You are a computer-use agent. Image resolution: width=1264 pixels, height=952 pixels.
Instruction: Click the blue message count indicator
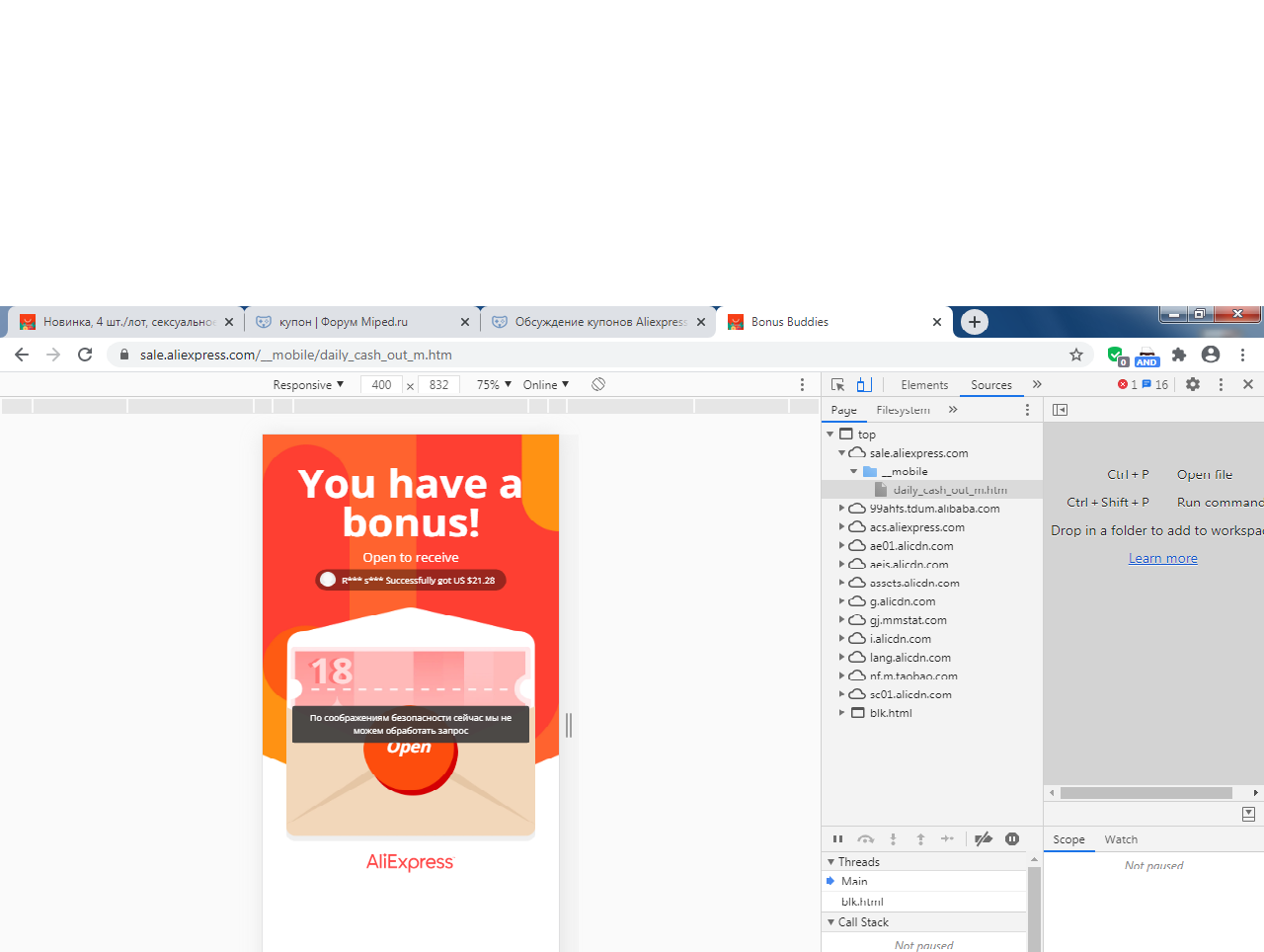click(1154, 384)
